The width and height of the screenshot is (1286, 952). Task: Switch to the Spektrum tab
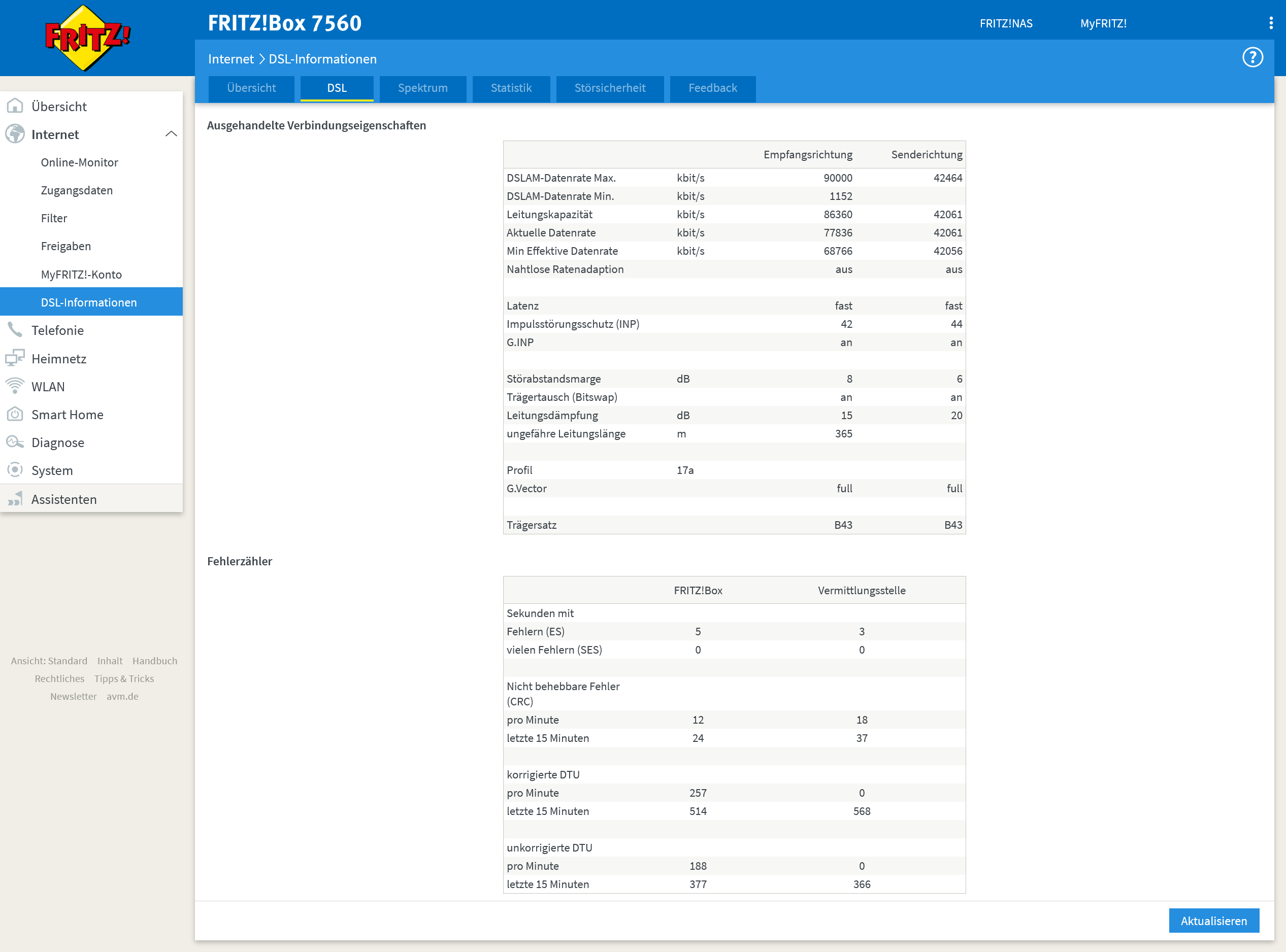tap(422, 88)
